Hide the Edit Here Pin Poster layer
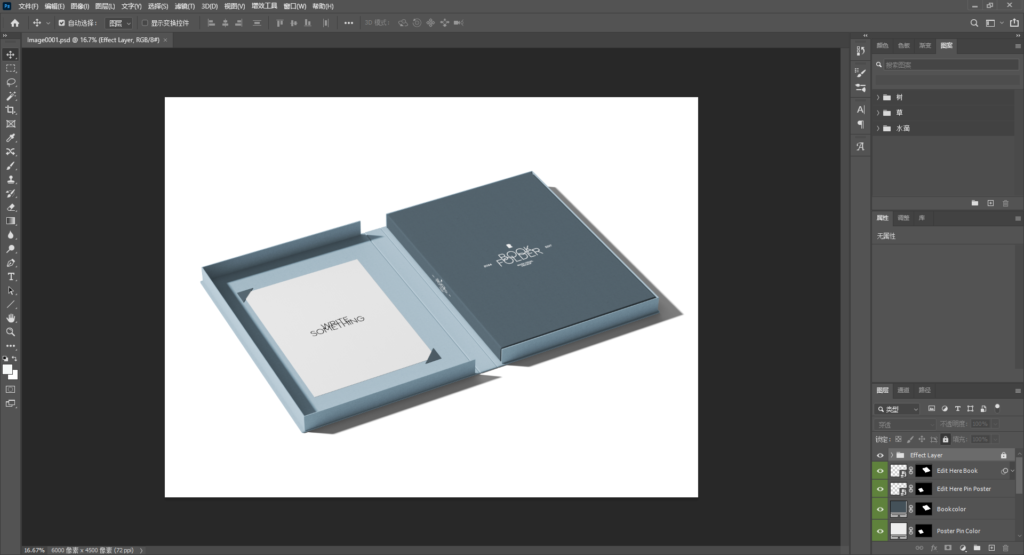Viewport: 1024px width, 555px height. tap(880, 489)
